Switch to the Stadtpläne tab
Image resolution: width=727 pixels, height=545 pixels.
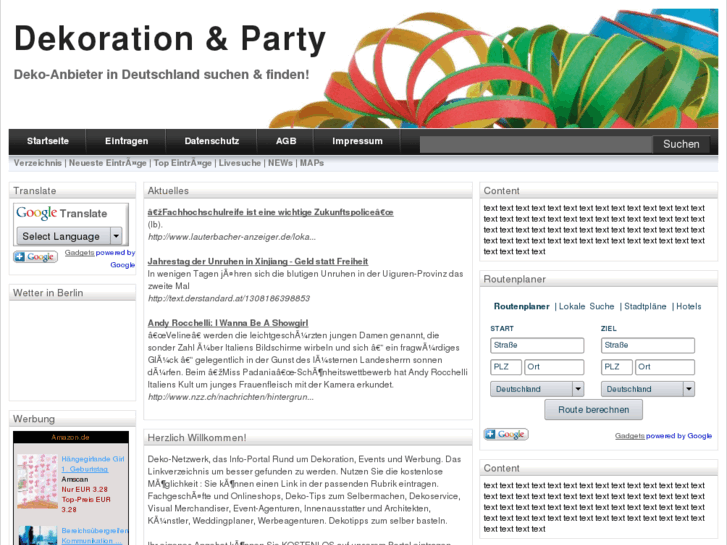[645, 306]
